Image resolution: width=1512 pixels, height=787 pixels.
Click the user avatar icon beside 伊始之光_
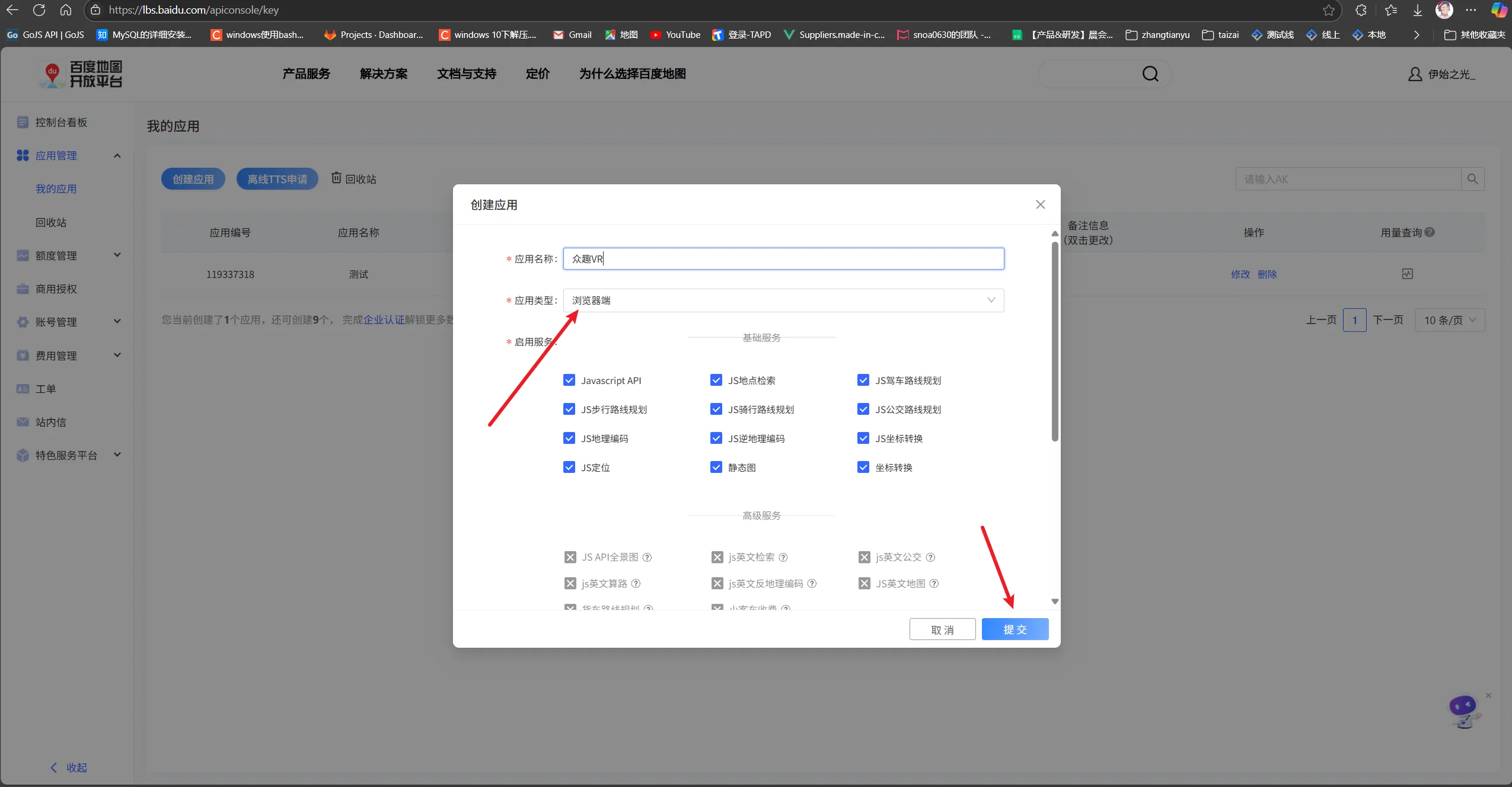point(1415,74)
